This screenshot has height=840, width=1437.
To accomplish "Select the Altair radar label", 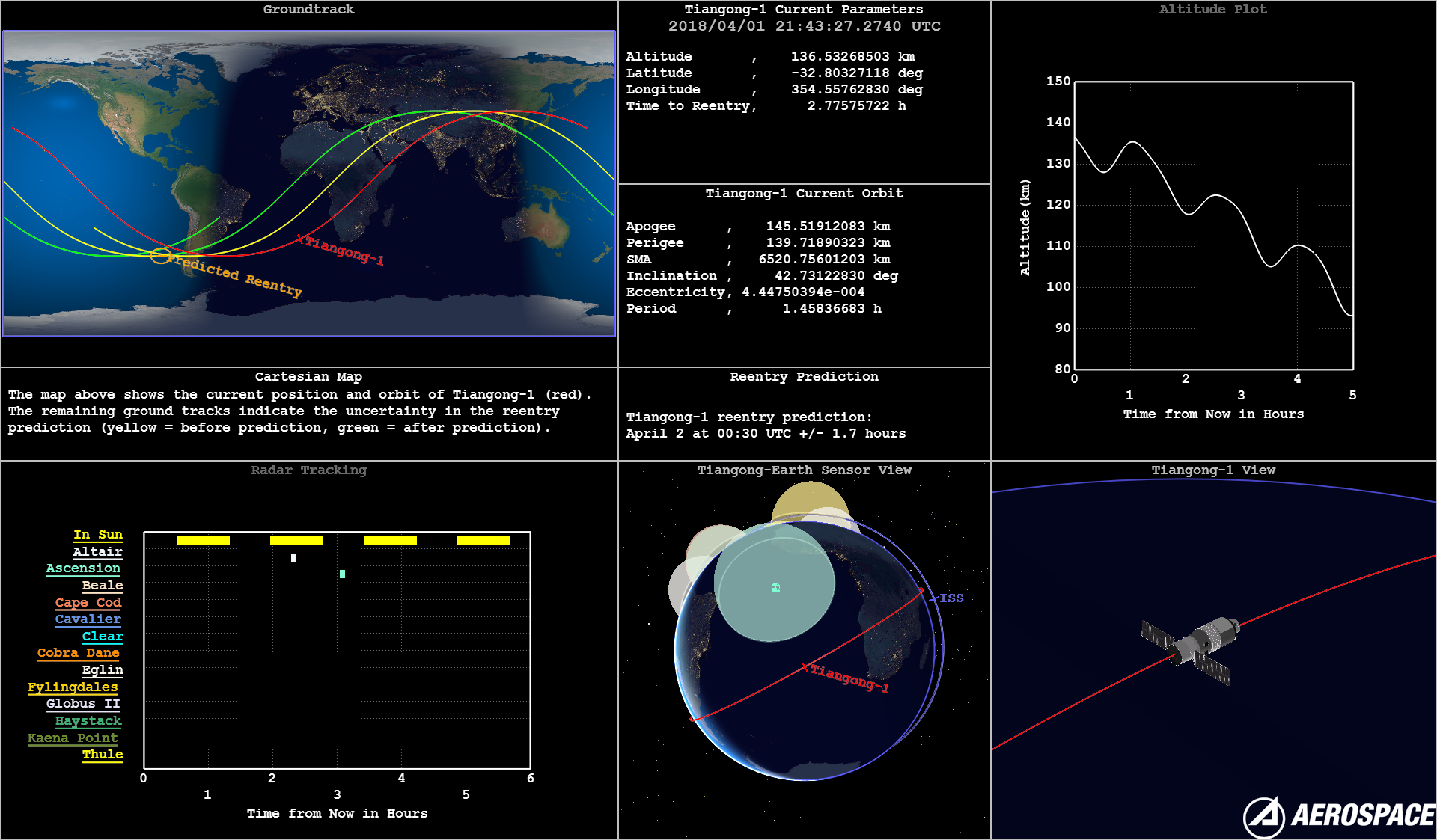I will tap(97, 551).
